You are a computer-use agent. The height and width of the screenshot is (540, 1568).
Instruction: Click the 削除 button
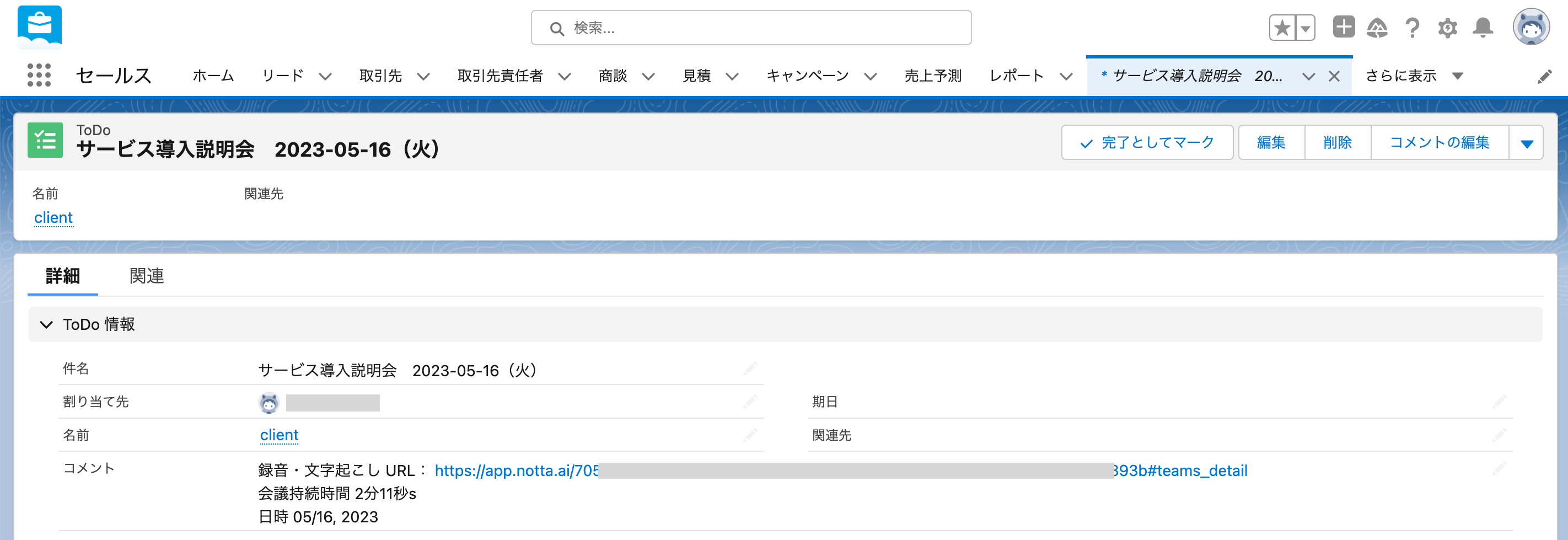coord(1338,142)
